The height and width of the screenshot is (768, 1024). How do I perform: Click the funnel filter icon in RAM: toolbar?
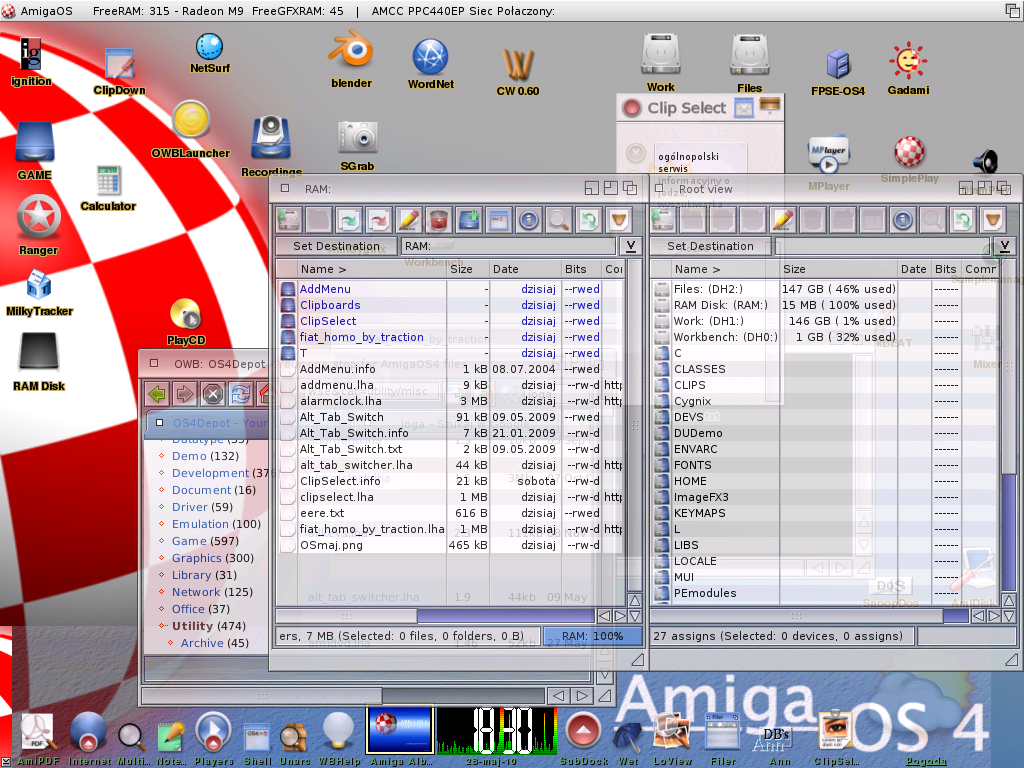pos(618,220)
